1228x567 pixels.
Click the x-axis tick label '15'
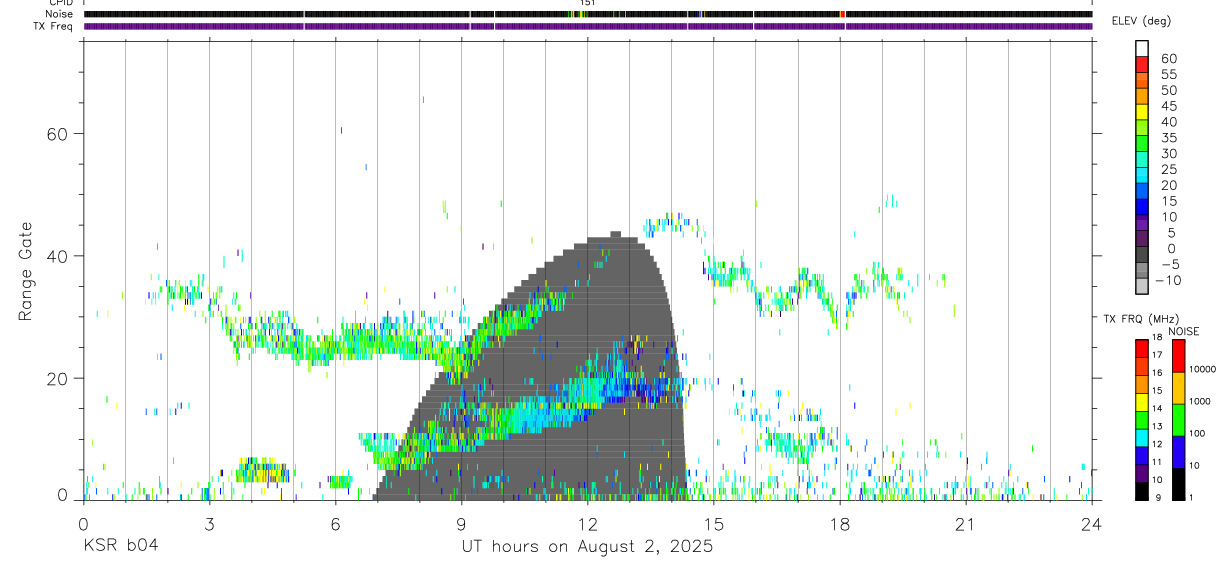[x=714, y=523]
